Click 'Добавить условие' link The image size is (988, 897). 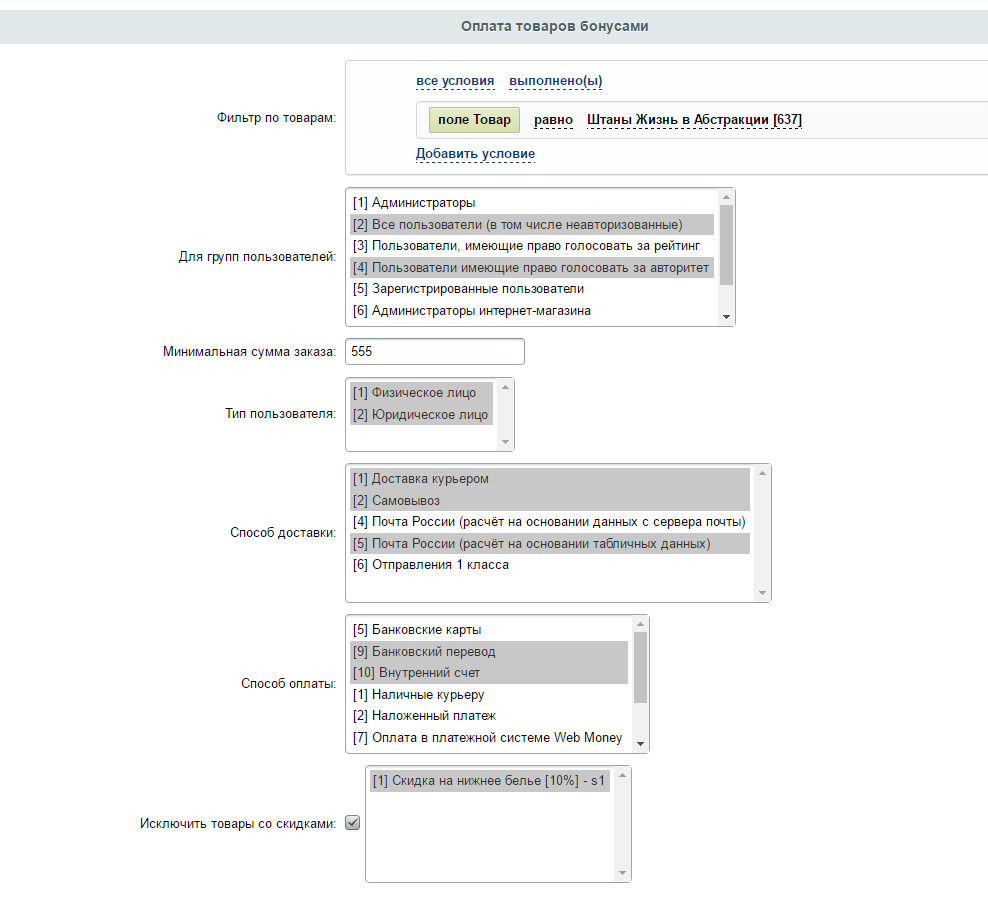(475, 154)
